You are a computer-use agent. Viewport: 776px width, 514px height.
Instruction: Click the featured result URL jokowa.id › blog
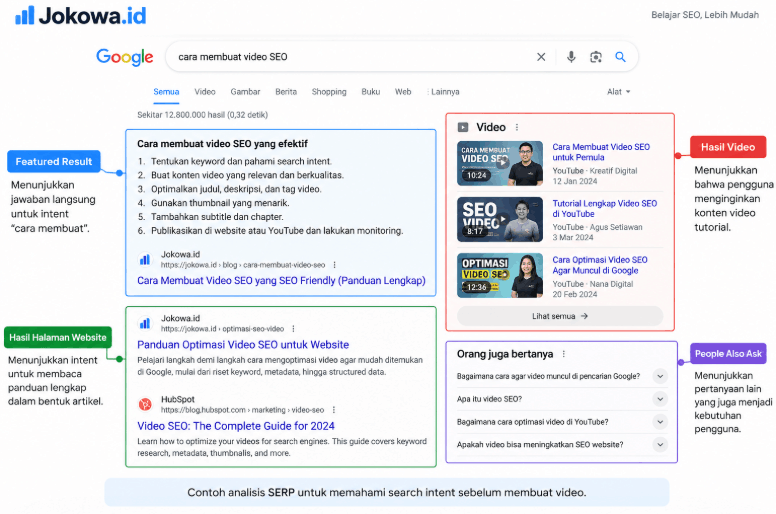tap(243, 265)
